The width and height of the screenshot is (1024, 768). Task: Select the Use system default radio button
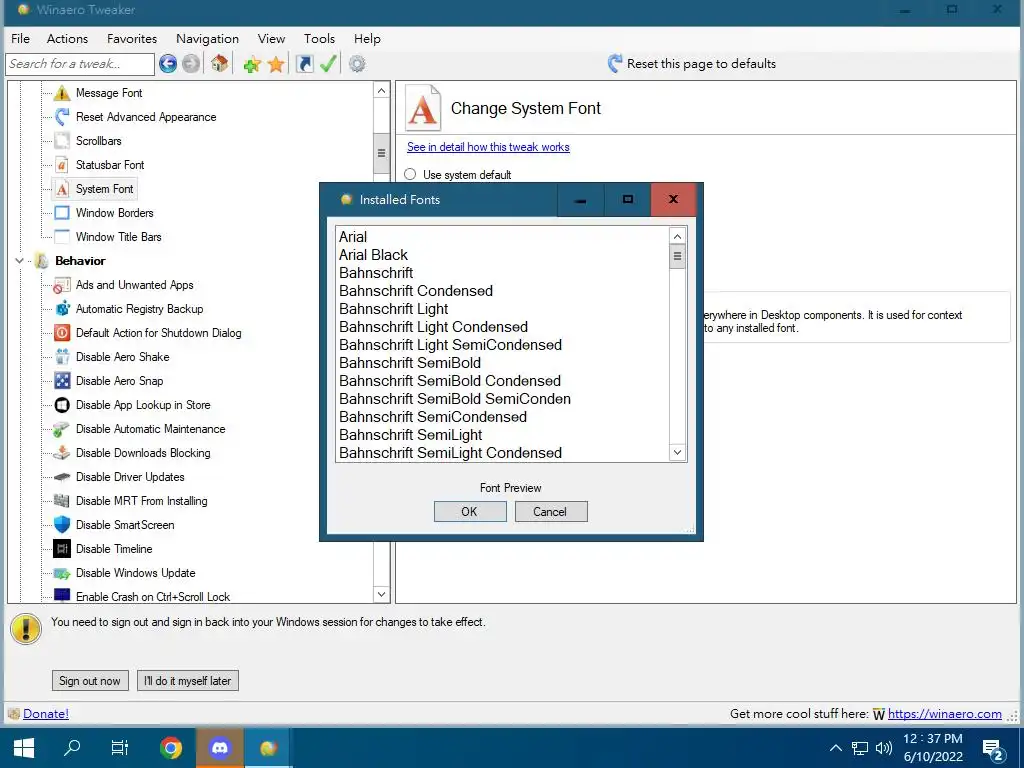click(410, 174)
